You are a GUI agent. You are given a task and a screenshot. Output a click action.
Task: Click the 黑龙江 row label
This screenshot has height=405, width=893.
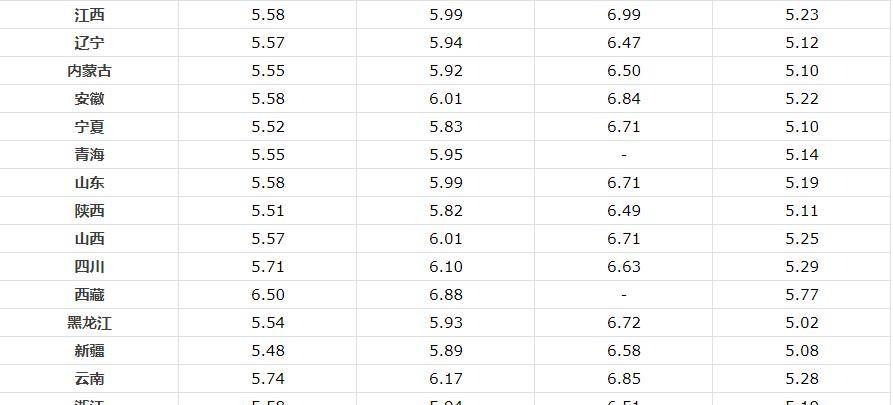pos(89,323)
